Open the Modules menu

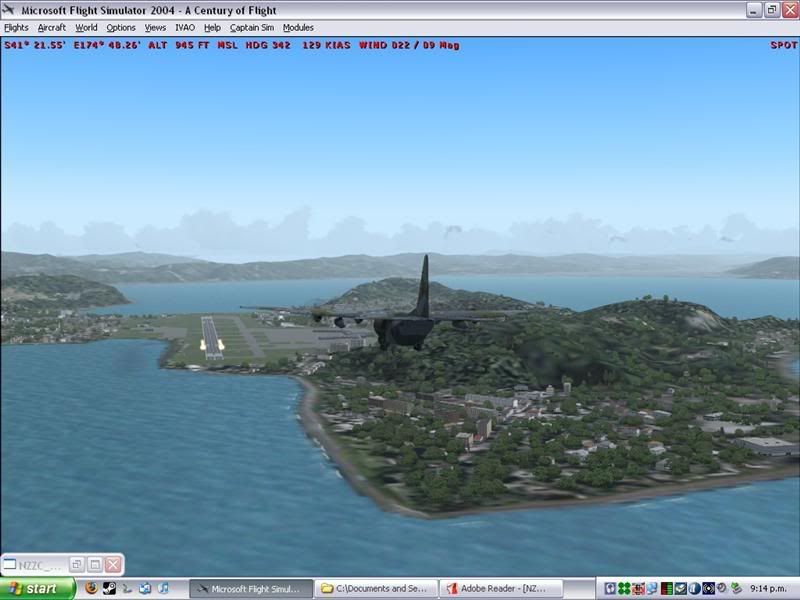coord(298,28)
